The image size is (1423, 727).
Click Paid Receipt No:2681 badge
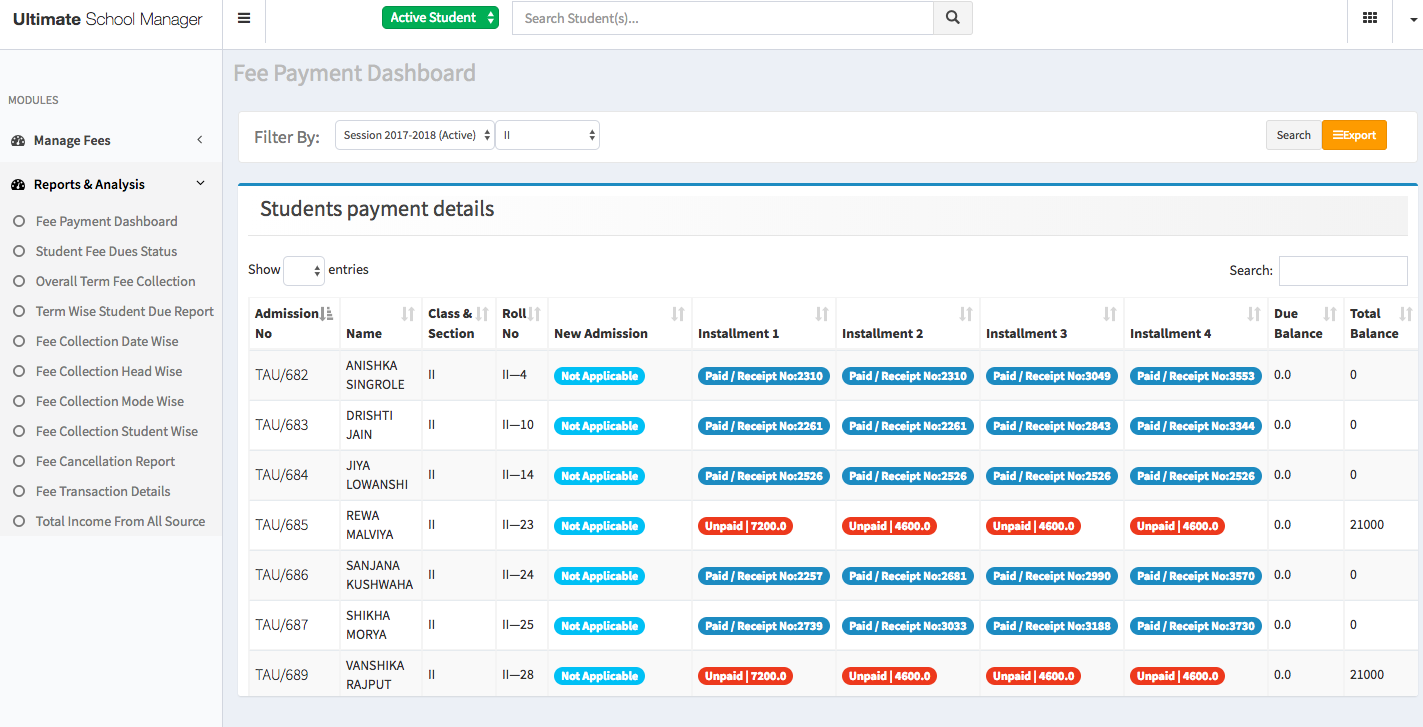pyautogui.click(x=908, y=576)
